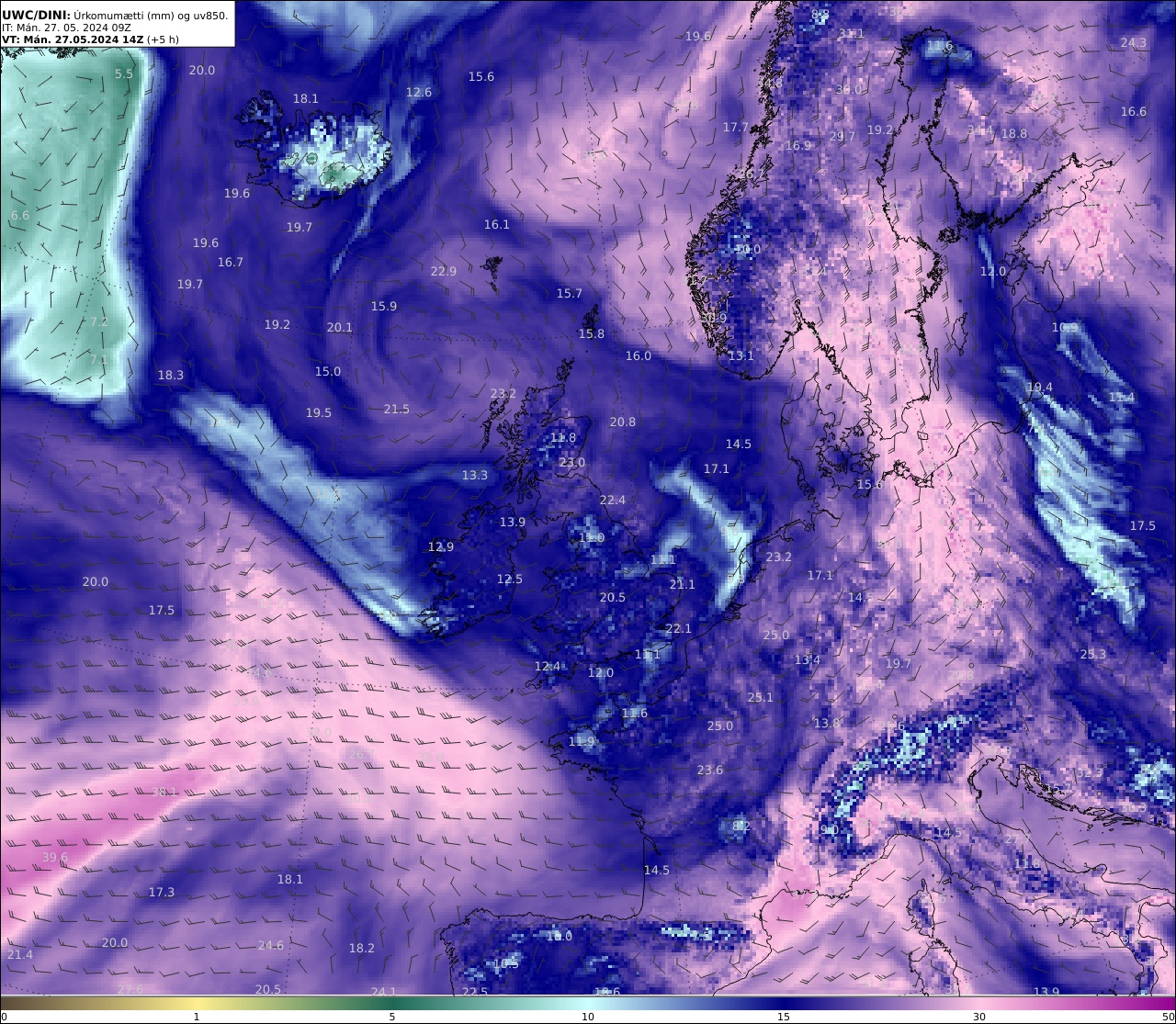1176x1024 pixels.
Task: Click the valid time 'VT: Mán. 27.05.2024 14Z'
Action: pos(72,39)
